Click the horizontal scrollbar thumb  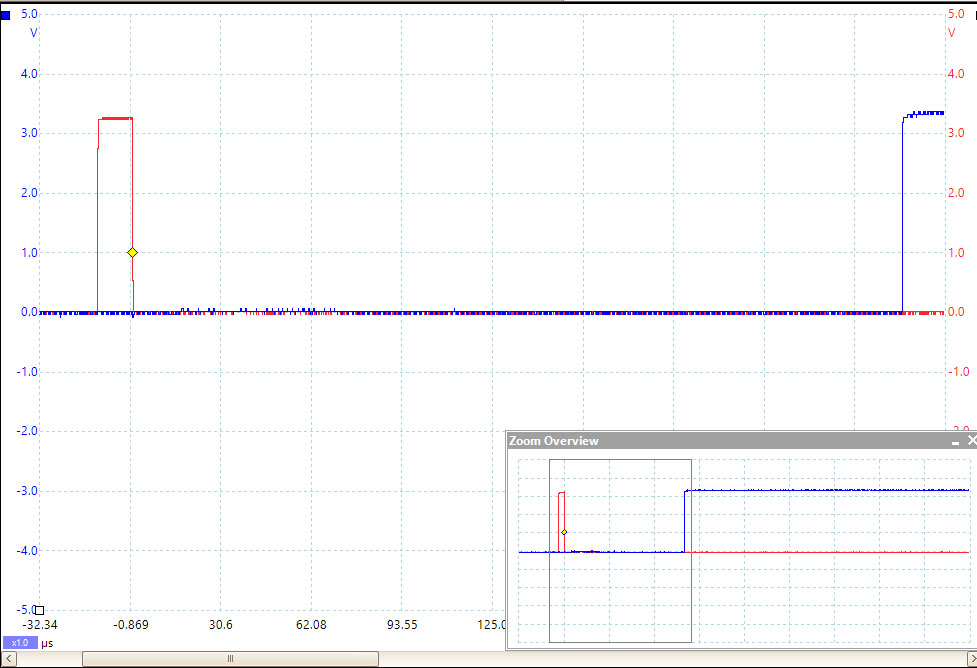pyautogui.click(x=230, y=659)
